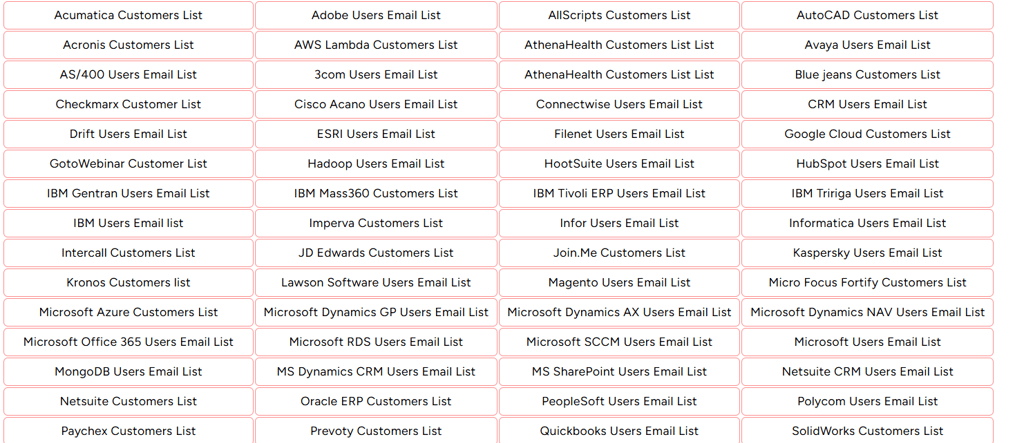Open Google Cloud Customers List
The width and height of the screenshot is (1024, 443).
click(867, 134)
